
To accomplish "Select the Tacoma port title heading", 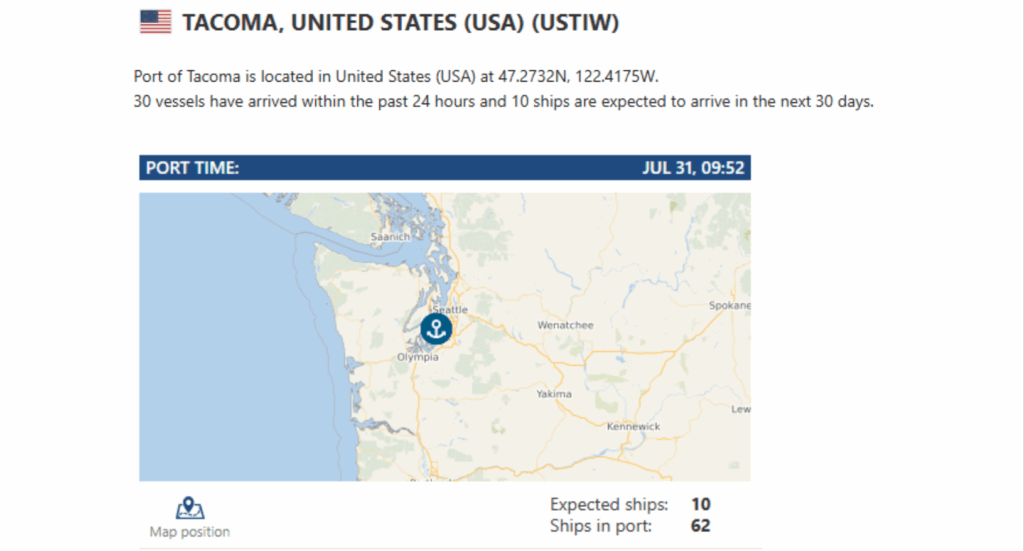I will pyautogui.click(x=400, y=22).
